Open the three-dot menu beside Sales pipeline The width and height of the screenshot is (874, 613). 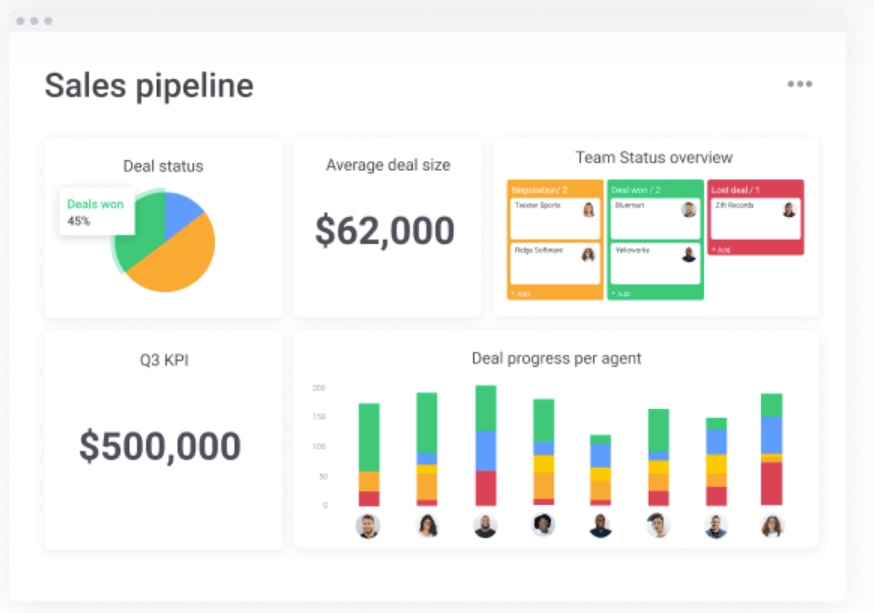(x=799, y=84)
